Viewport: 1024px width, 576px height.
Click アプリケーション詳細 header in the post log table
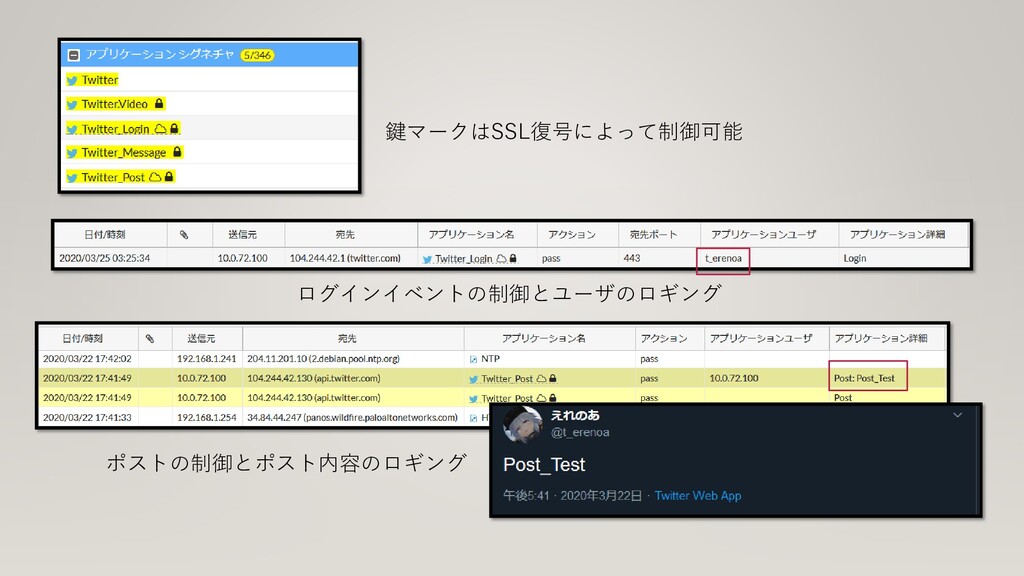point(880,338)
